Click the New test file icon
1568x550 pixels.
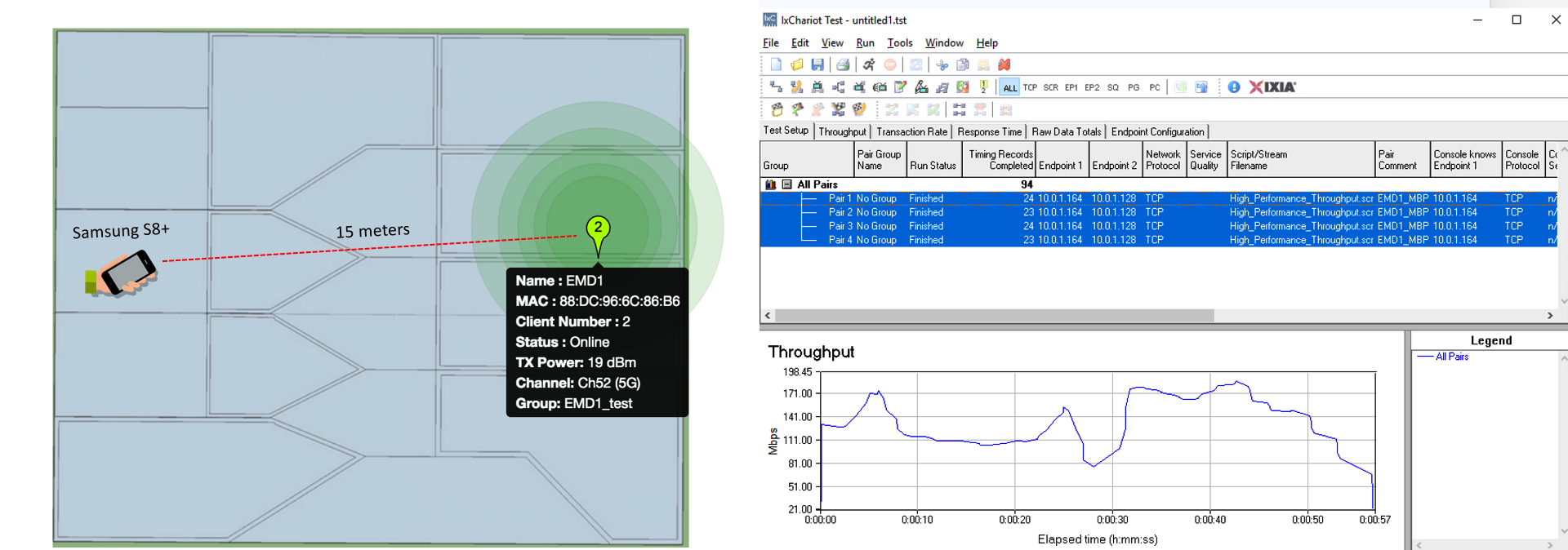[776, 64]
